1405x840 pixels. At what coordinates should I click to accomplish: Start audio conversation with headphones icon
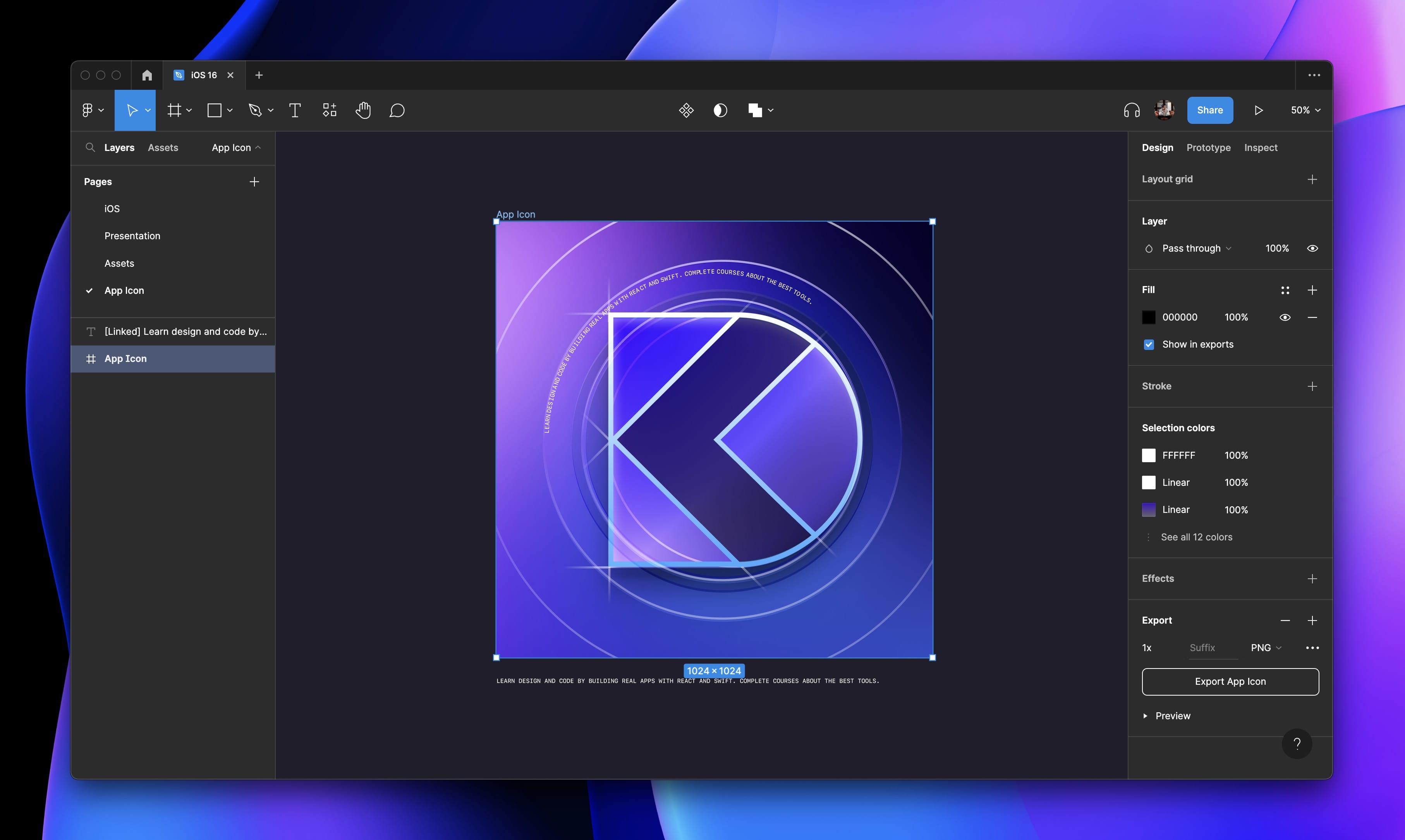point(1131,110)
